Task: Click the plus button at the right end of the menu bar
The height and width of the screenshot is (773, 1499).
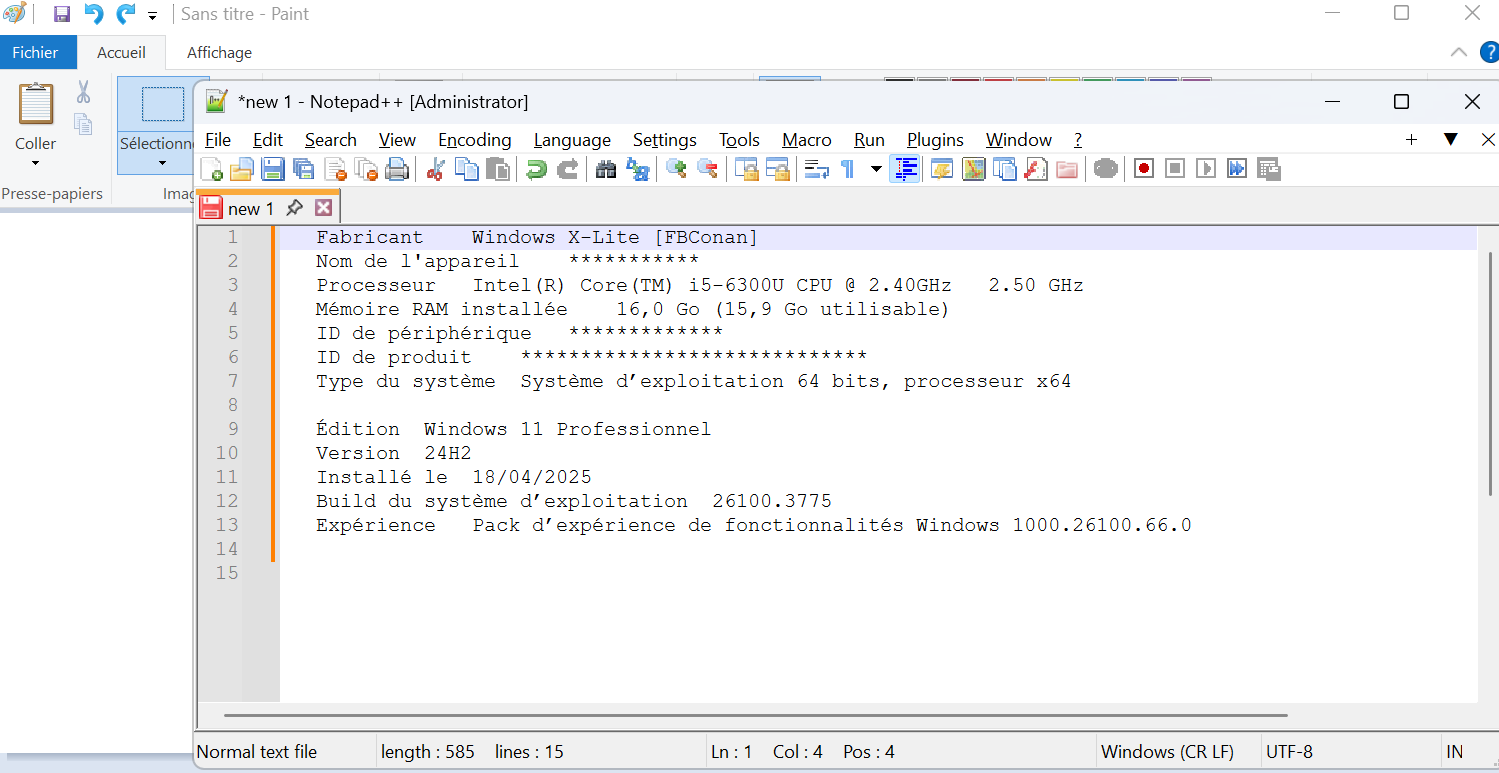Action: [1411, 140]
